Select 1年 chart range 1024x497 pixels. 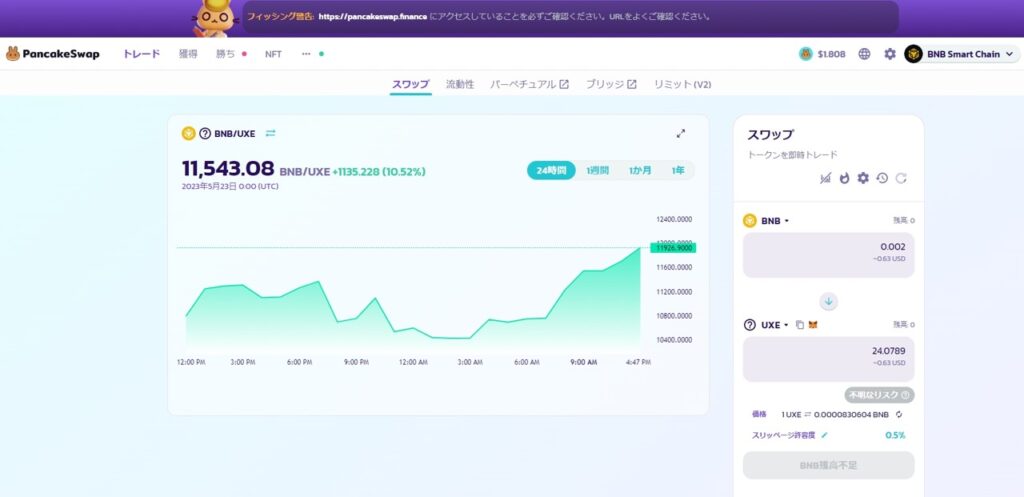point(679,170)
